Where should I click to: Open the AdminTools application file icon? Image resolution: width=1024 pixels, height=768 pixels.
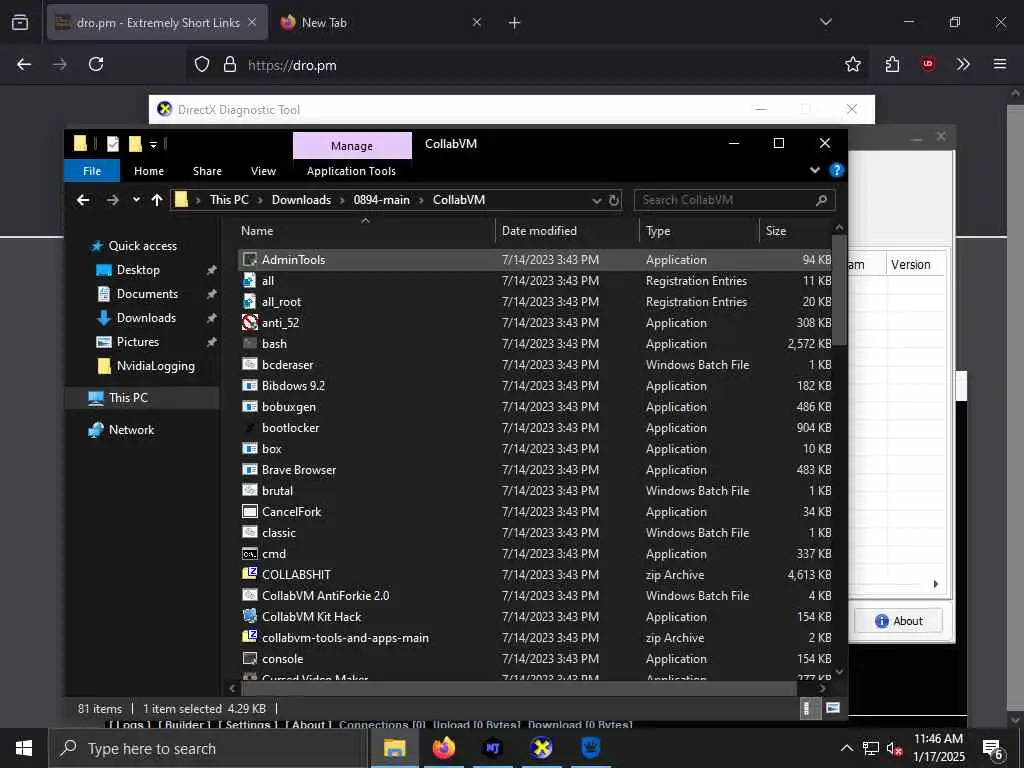point(249,259)
